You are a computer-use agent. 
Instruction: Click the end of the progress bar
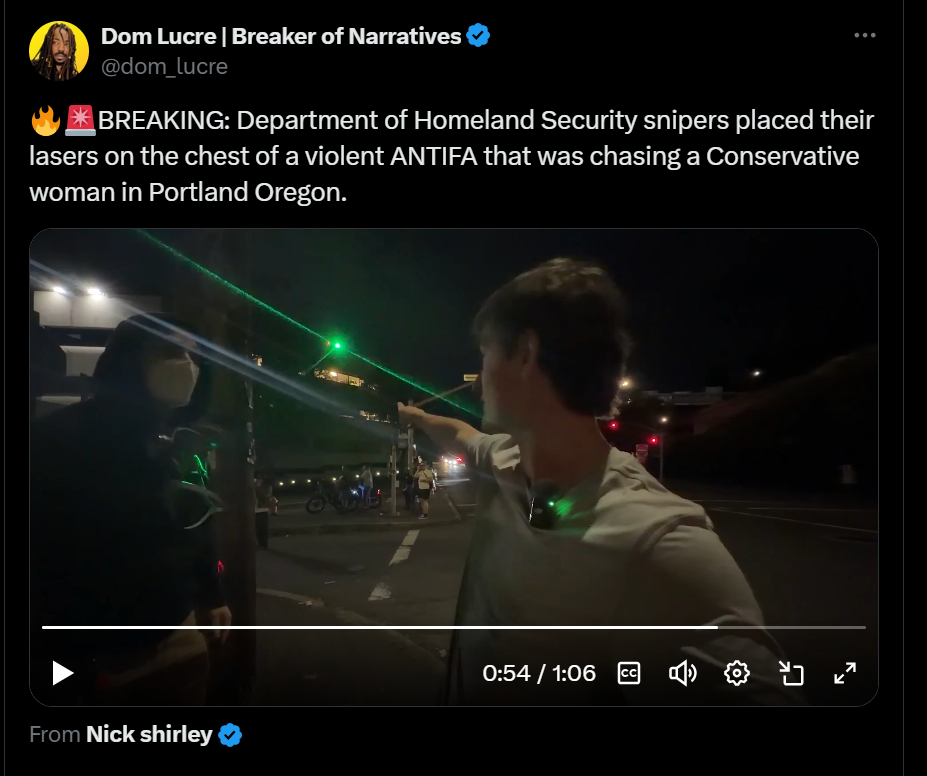tap(865, 627)
